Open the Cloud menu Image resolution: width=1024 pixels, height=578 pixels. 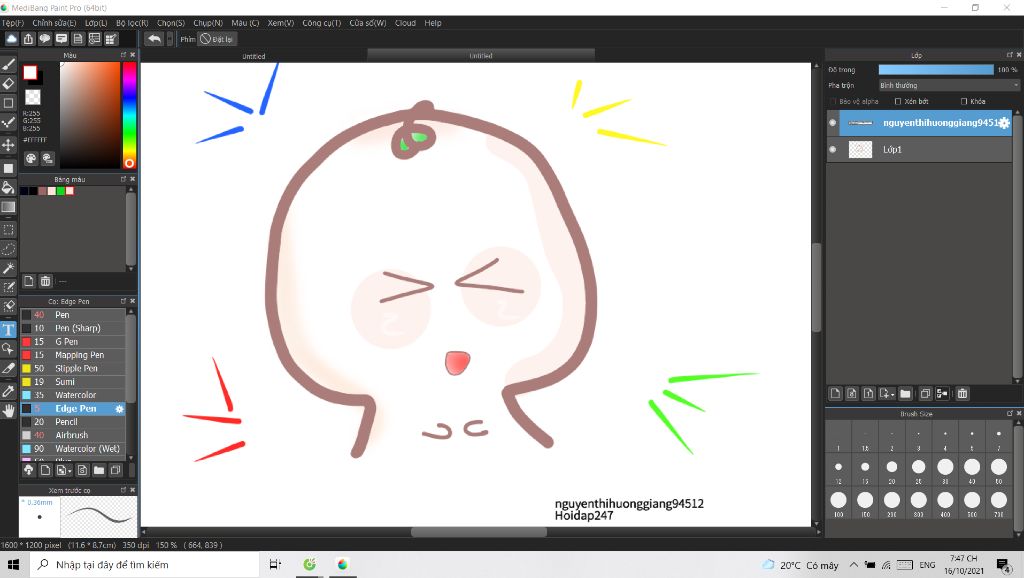pos(405,23)
